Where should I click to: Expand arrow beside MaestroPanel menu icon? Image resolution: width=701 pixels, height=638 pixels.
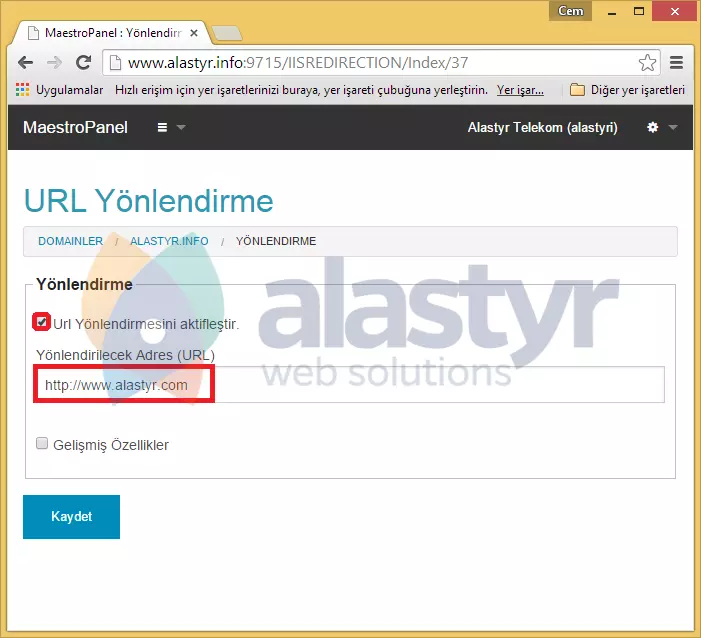point(181,128)
